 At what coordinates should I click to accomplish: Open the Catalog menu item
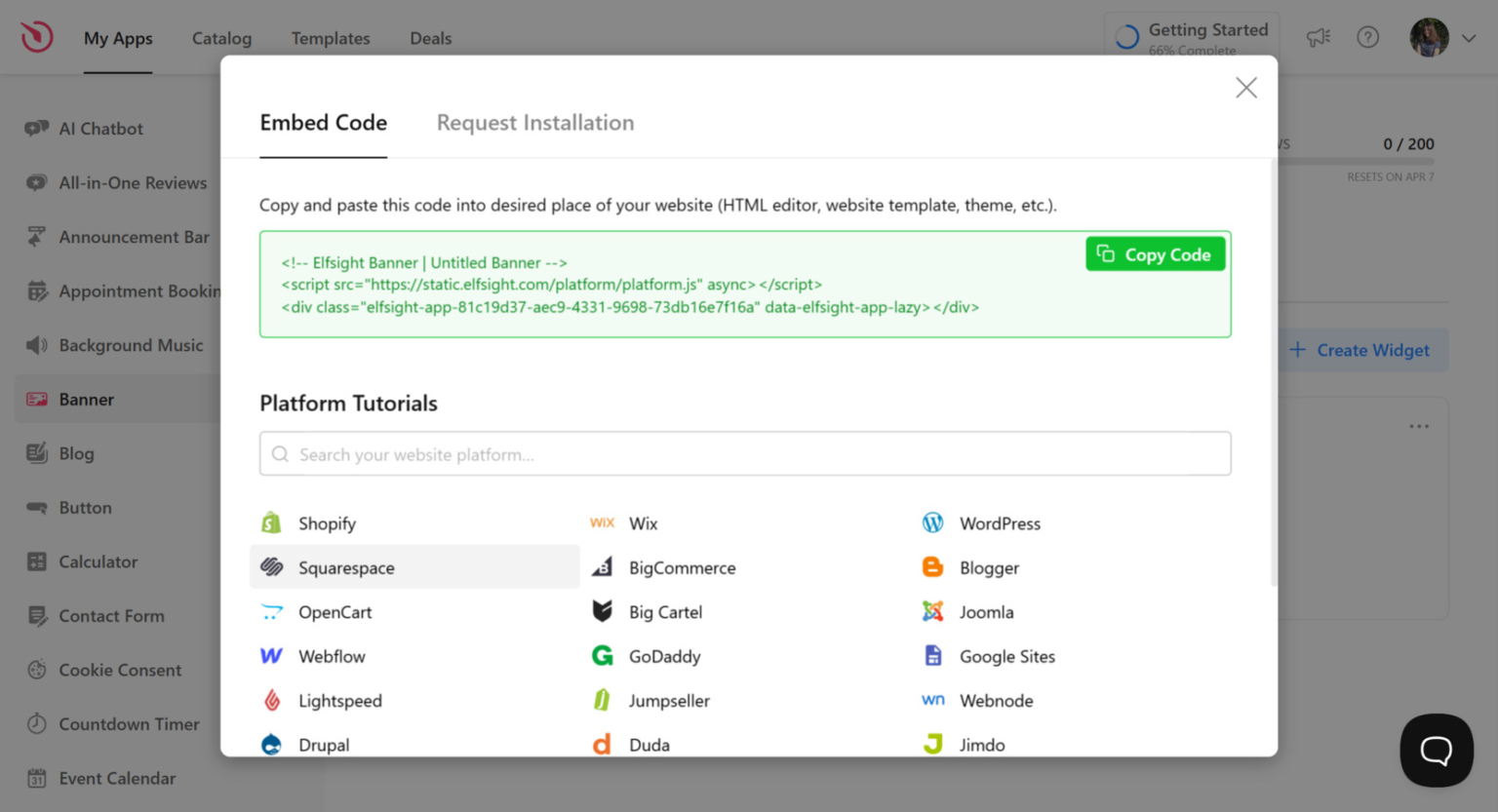click(221, 38)
